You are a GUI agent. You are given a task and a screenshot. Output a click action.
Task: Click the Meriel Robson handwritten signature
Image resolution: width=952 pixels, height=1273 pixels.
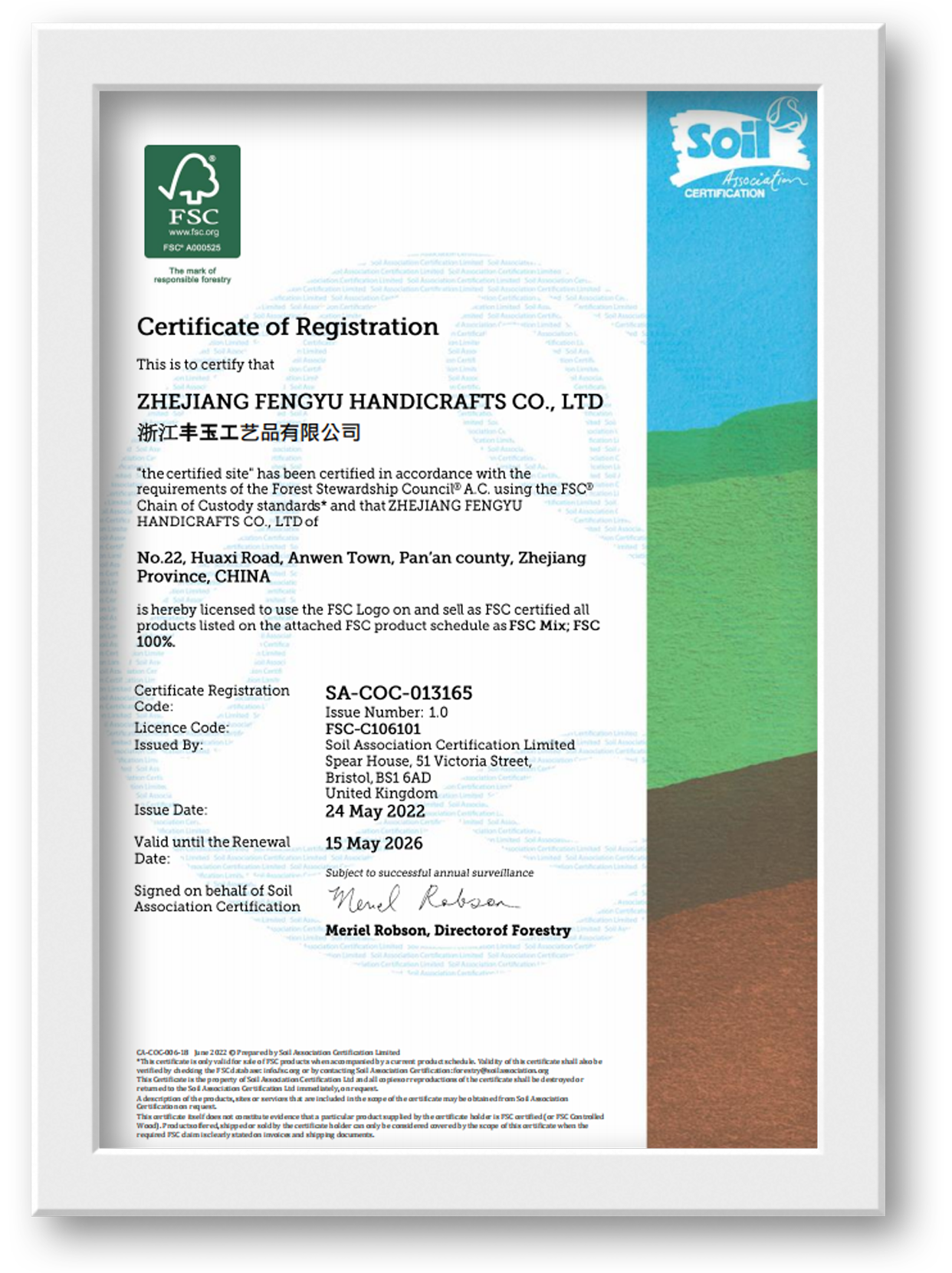pyautogui.click(x=422, y=900)
